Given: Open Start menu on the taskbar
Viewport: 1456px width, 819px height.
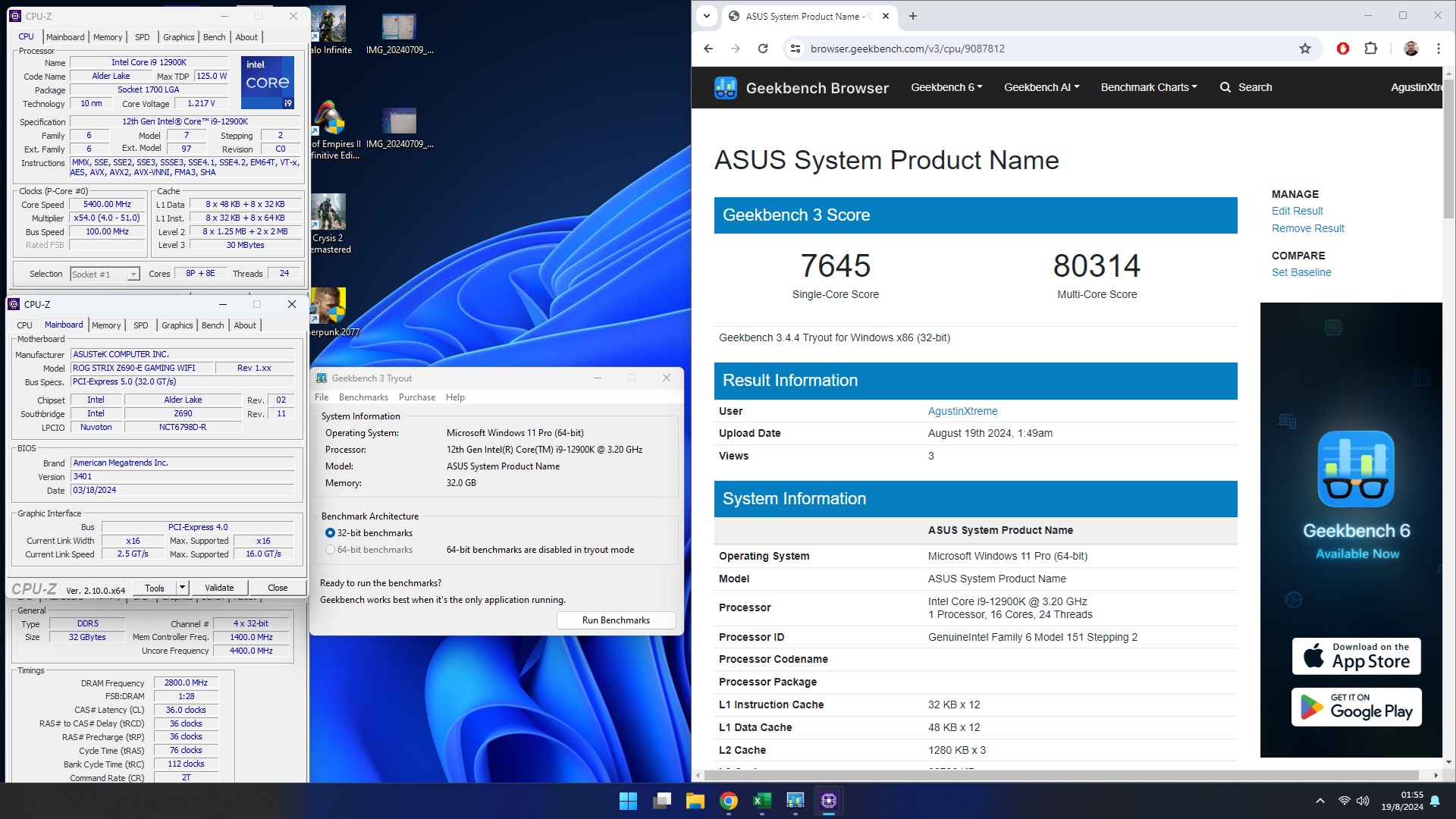Looking at the screenshot, I should coord(628,801).
